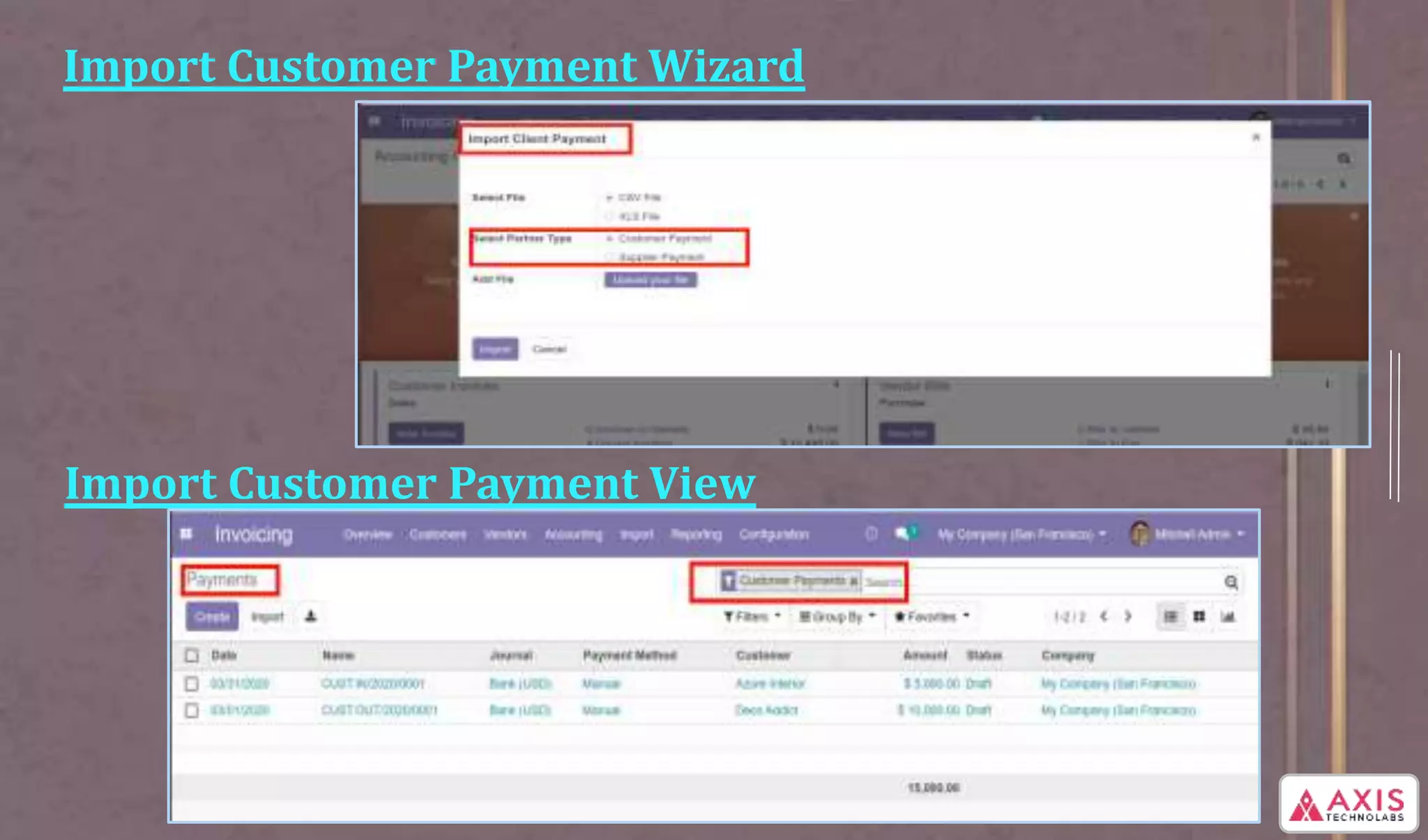Switch to list view icon

(1171, 616)
